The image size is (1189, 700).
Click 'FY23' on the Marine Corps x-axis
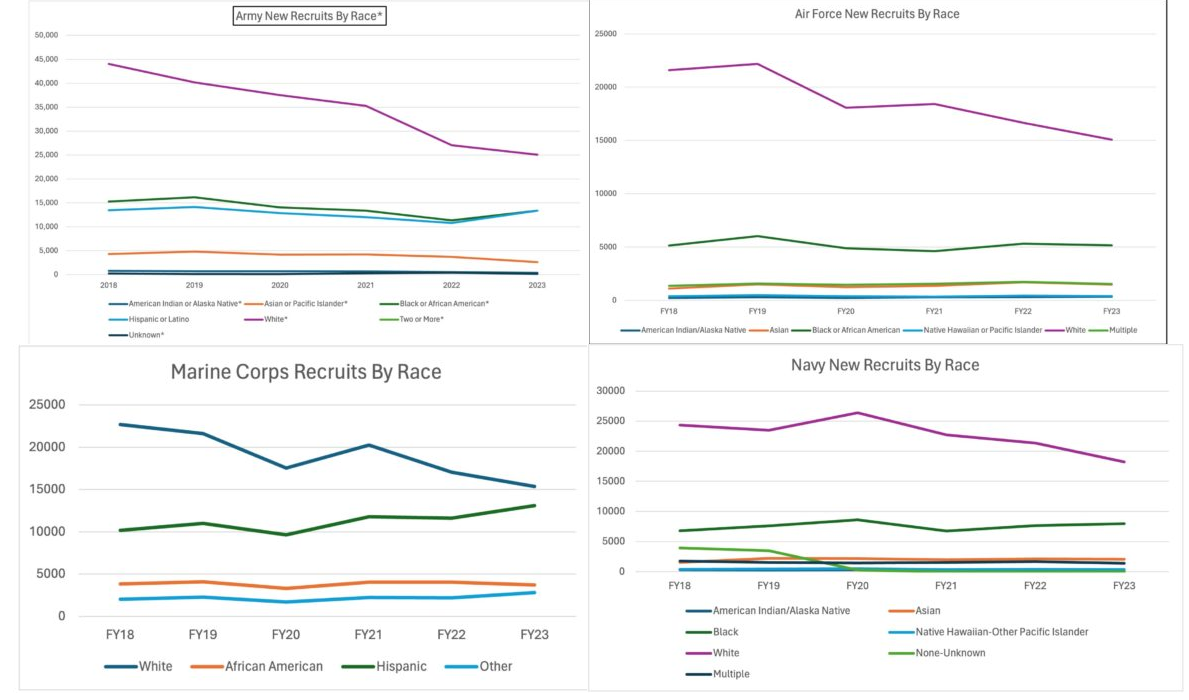[x=534, y=635]
